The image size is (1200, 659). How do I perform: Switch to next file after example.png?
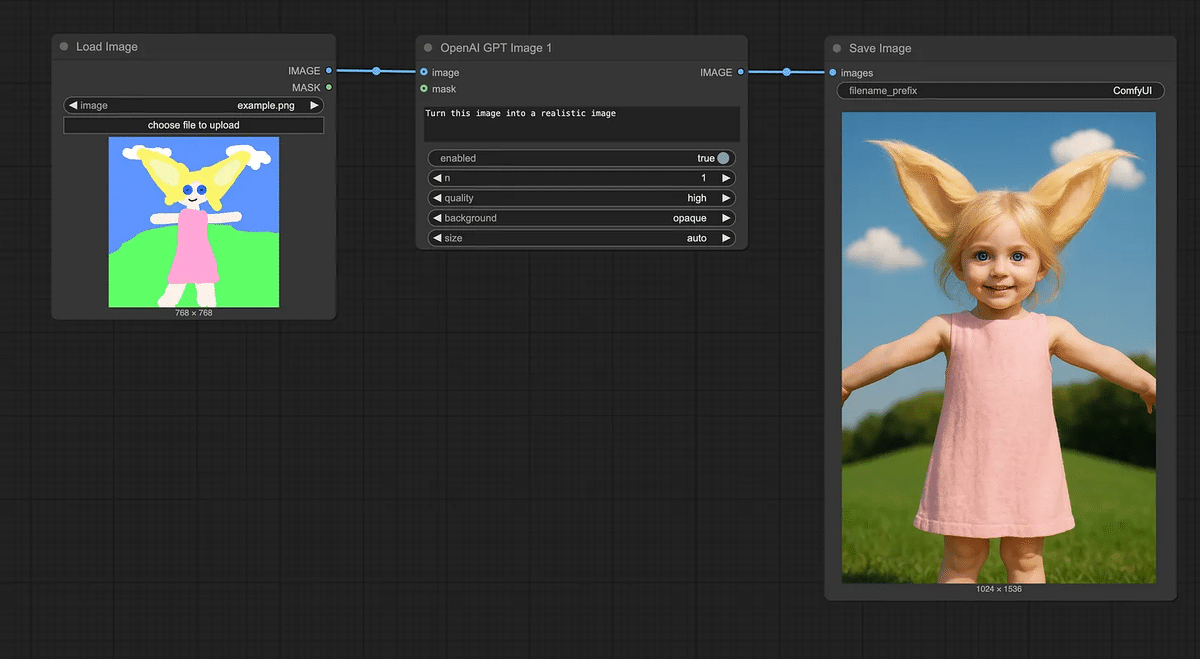coord(314,105)
